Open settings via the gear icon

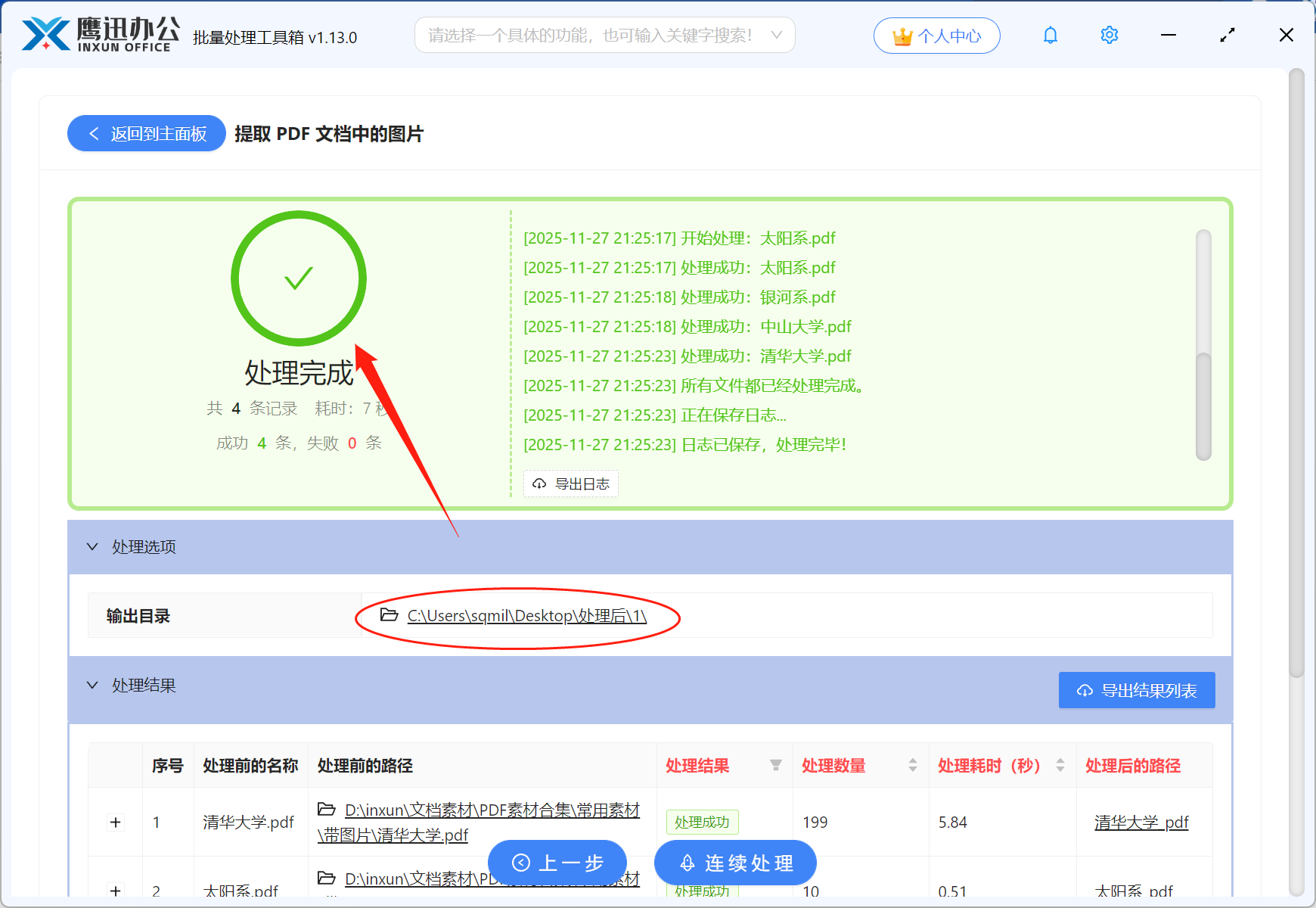1109,35
